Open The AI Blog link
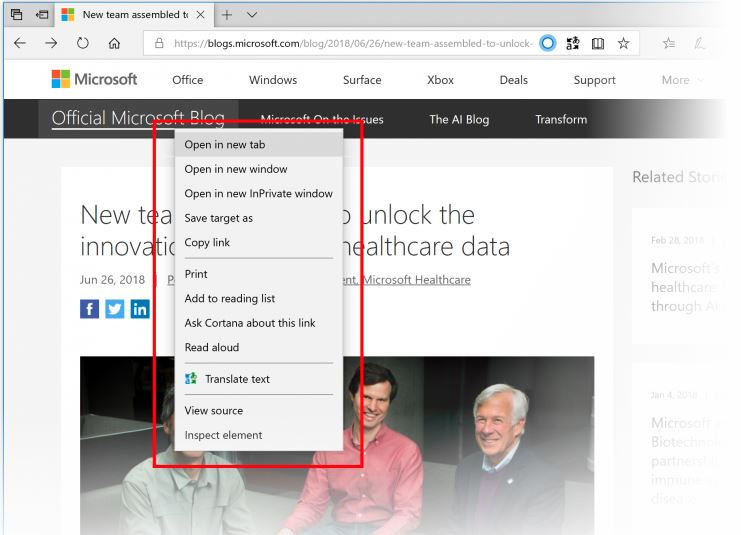741x535 pixels. click(x=459, y=120)
